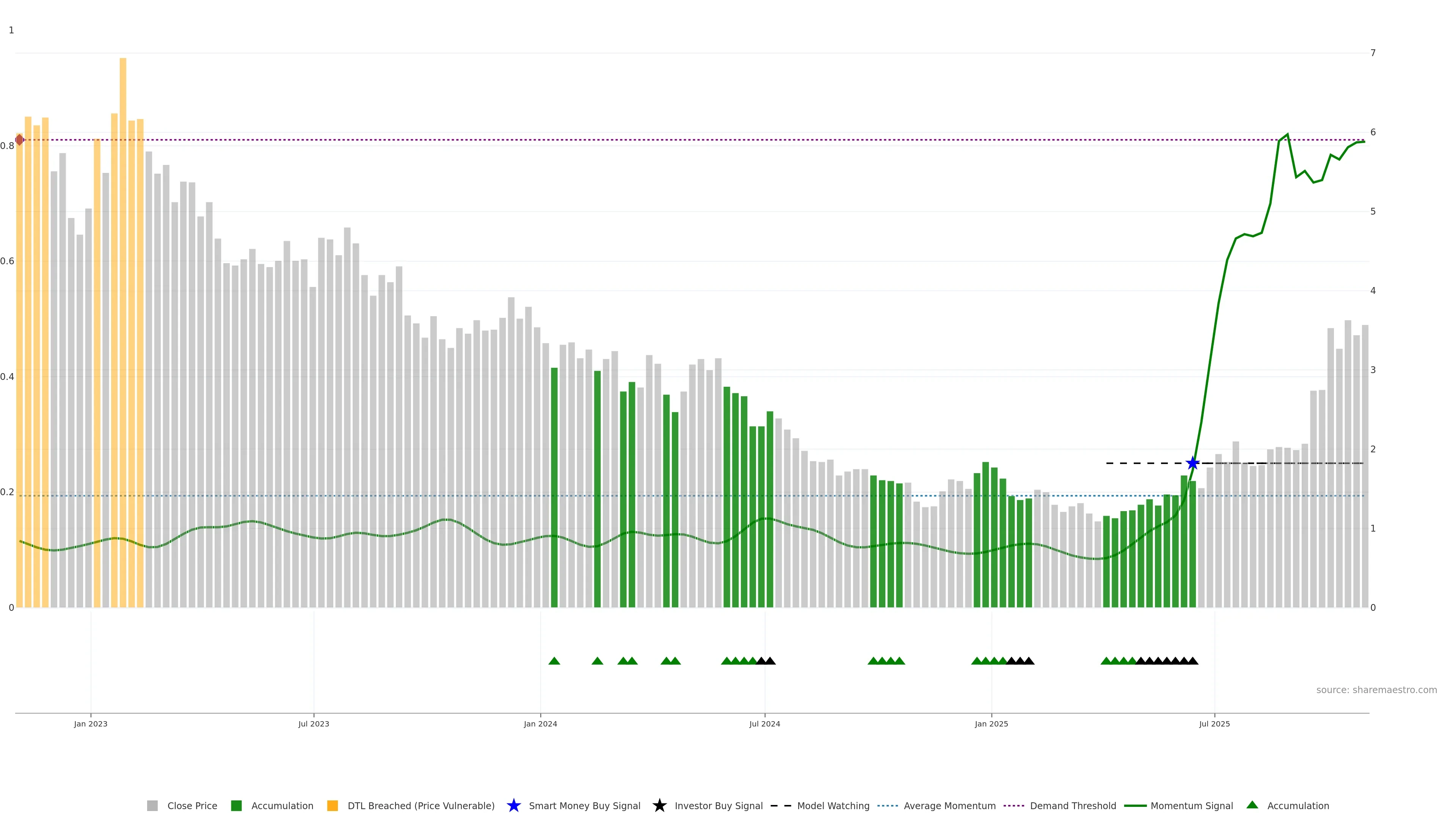Click the last black triangle marker before Jul 2025
The image size is (1456, 819).
(x=1192, y=661)
